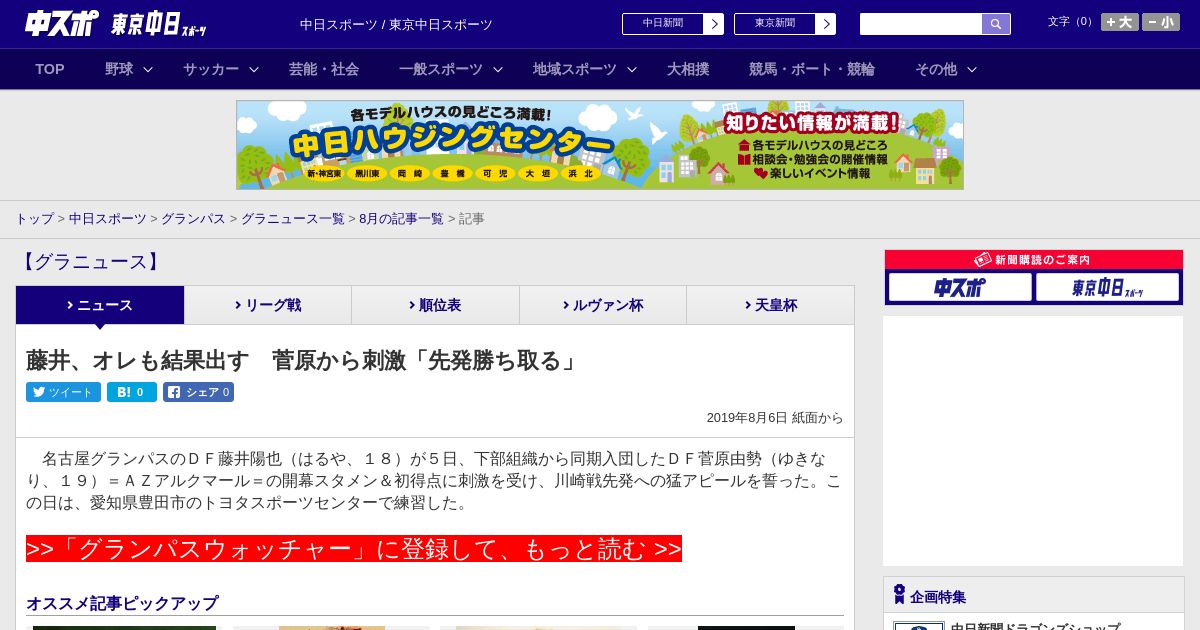
Task: Expand the 野球 menu chevron
Action: click(x=148, y=70)
